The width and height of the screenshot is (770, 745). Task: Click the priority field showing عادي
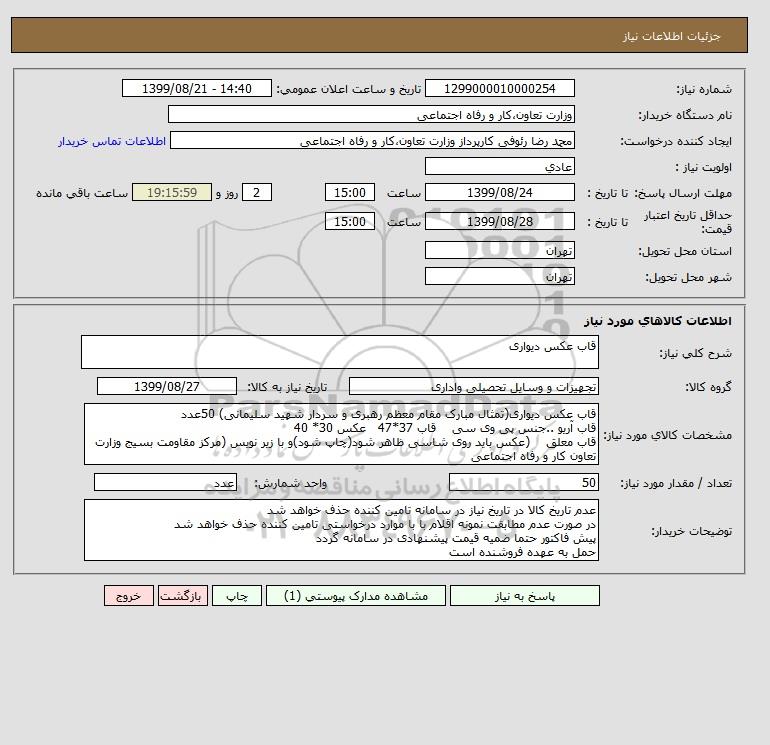point(499,167)
